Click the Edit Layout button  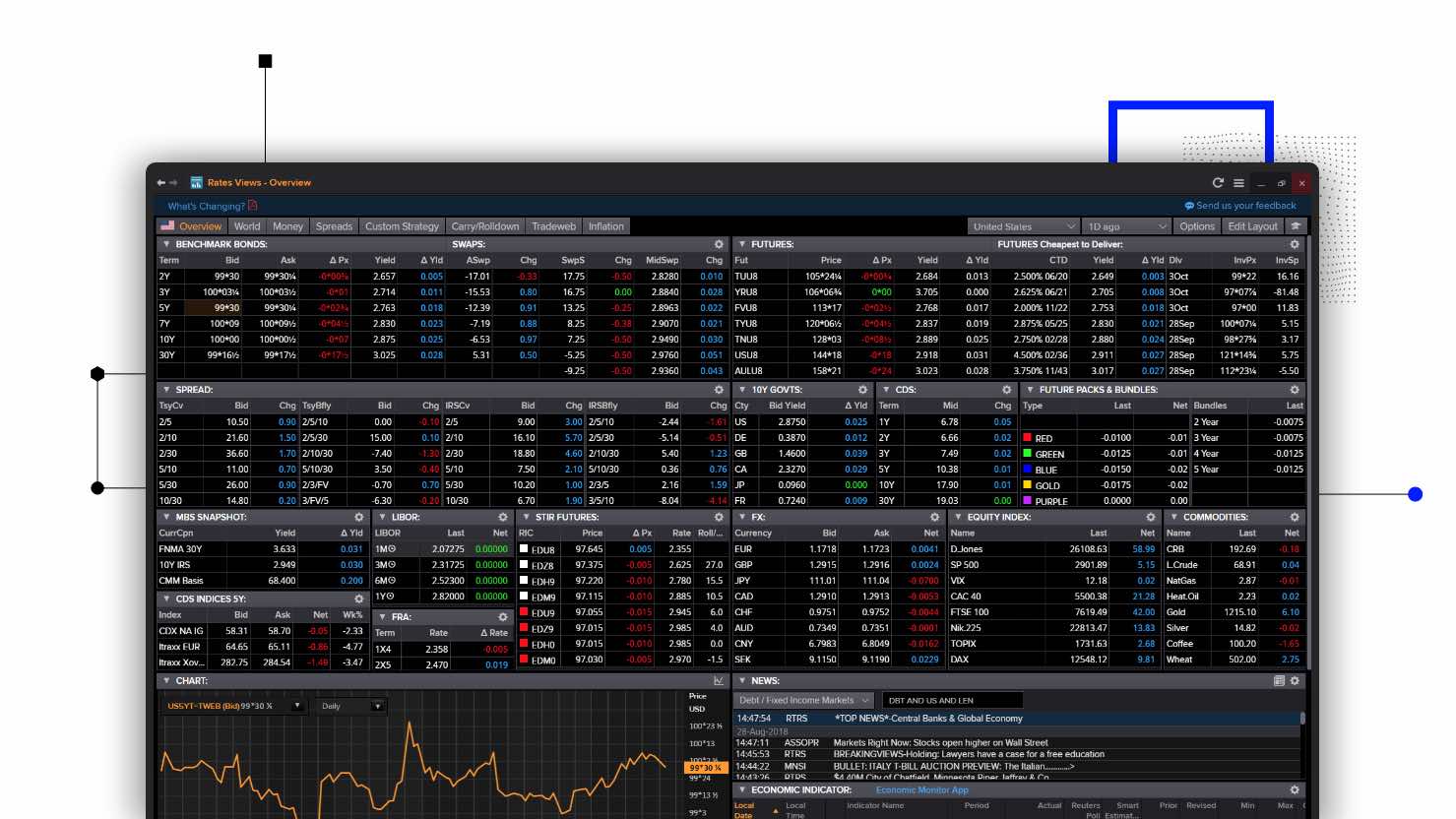(x=1252, y=226)
